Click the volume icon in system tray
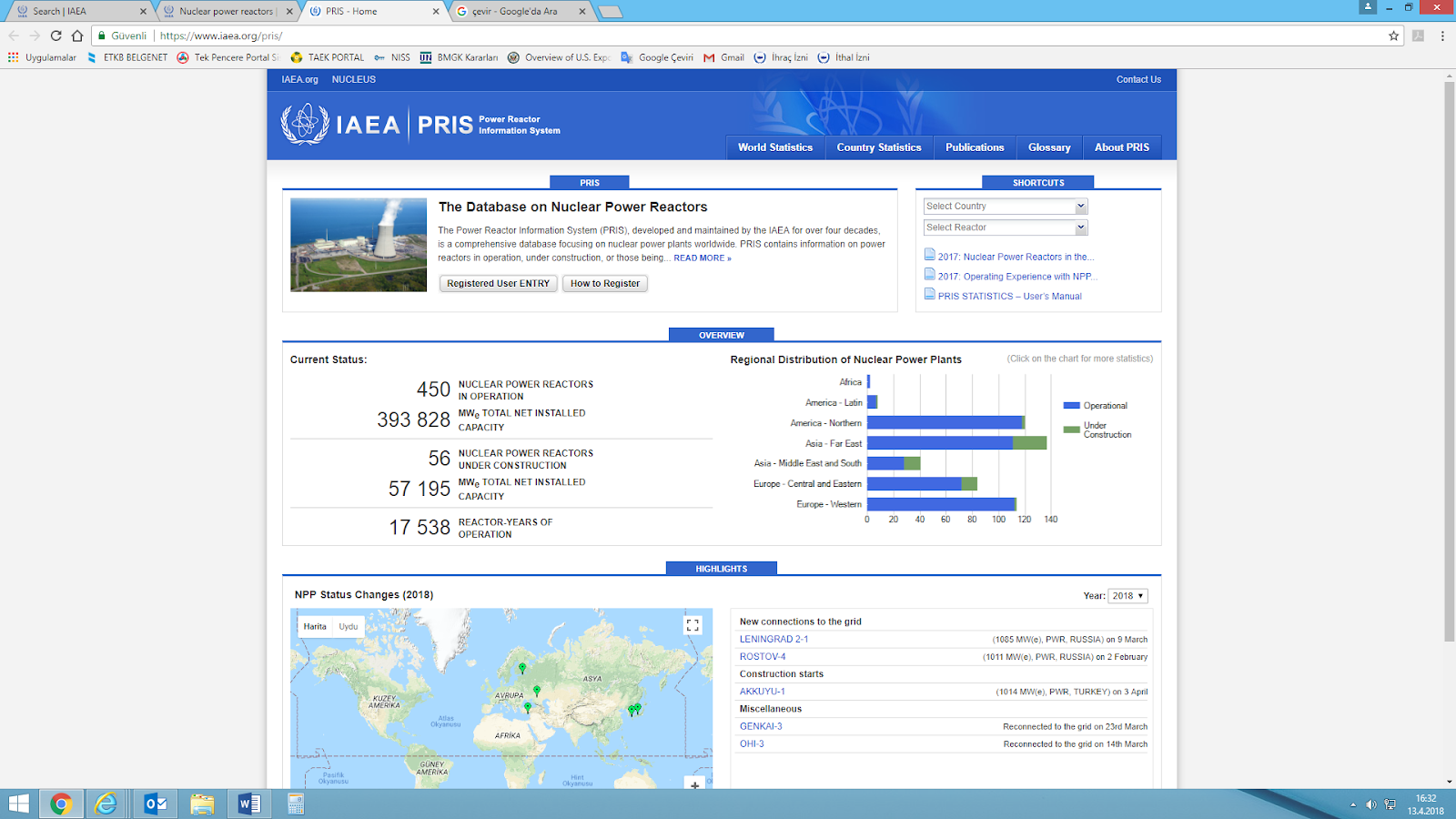Screen dimensions: 1456x819 click(x=1371, y=804)
